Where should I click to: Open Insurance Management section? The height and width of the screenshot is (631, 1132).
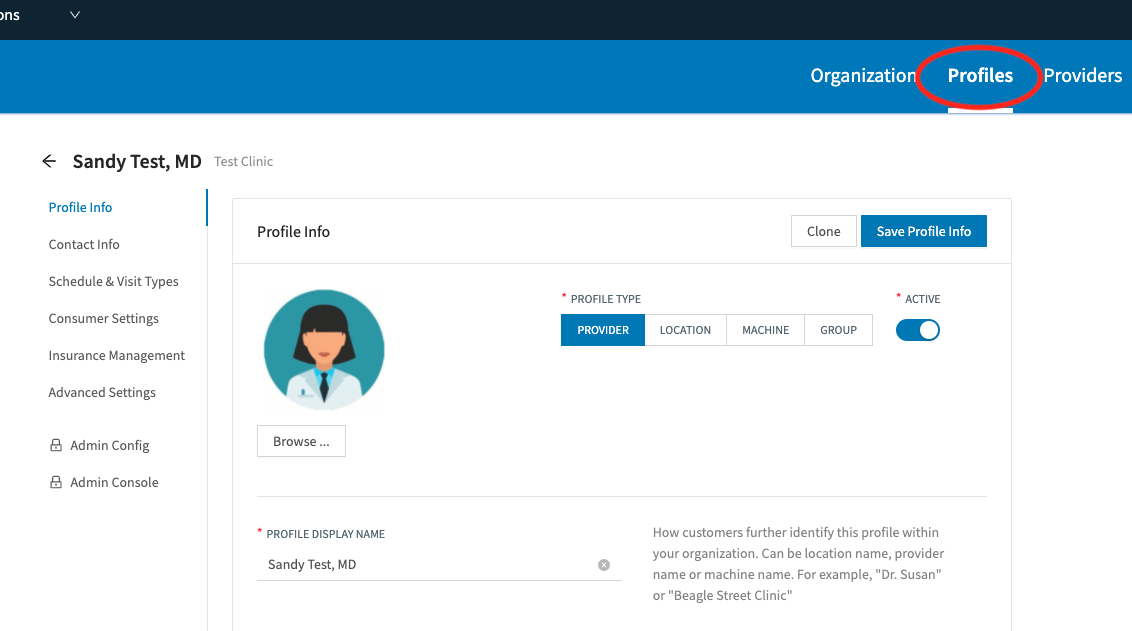(x=116, y=355)
